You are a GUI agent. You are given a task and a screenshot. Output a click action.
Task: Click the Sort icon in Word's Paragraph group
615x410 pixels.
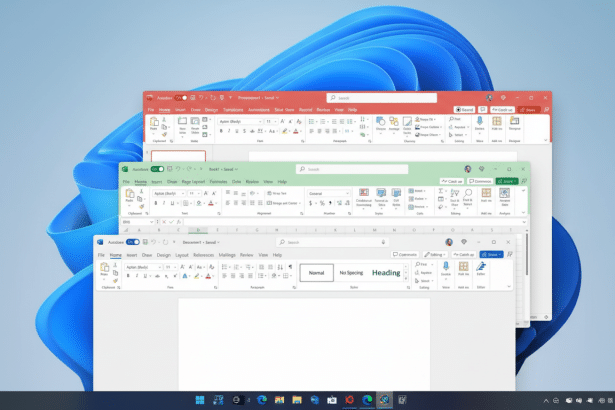tap(280, 267)
